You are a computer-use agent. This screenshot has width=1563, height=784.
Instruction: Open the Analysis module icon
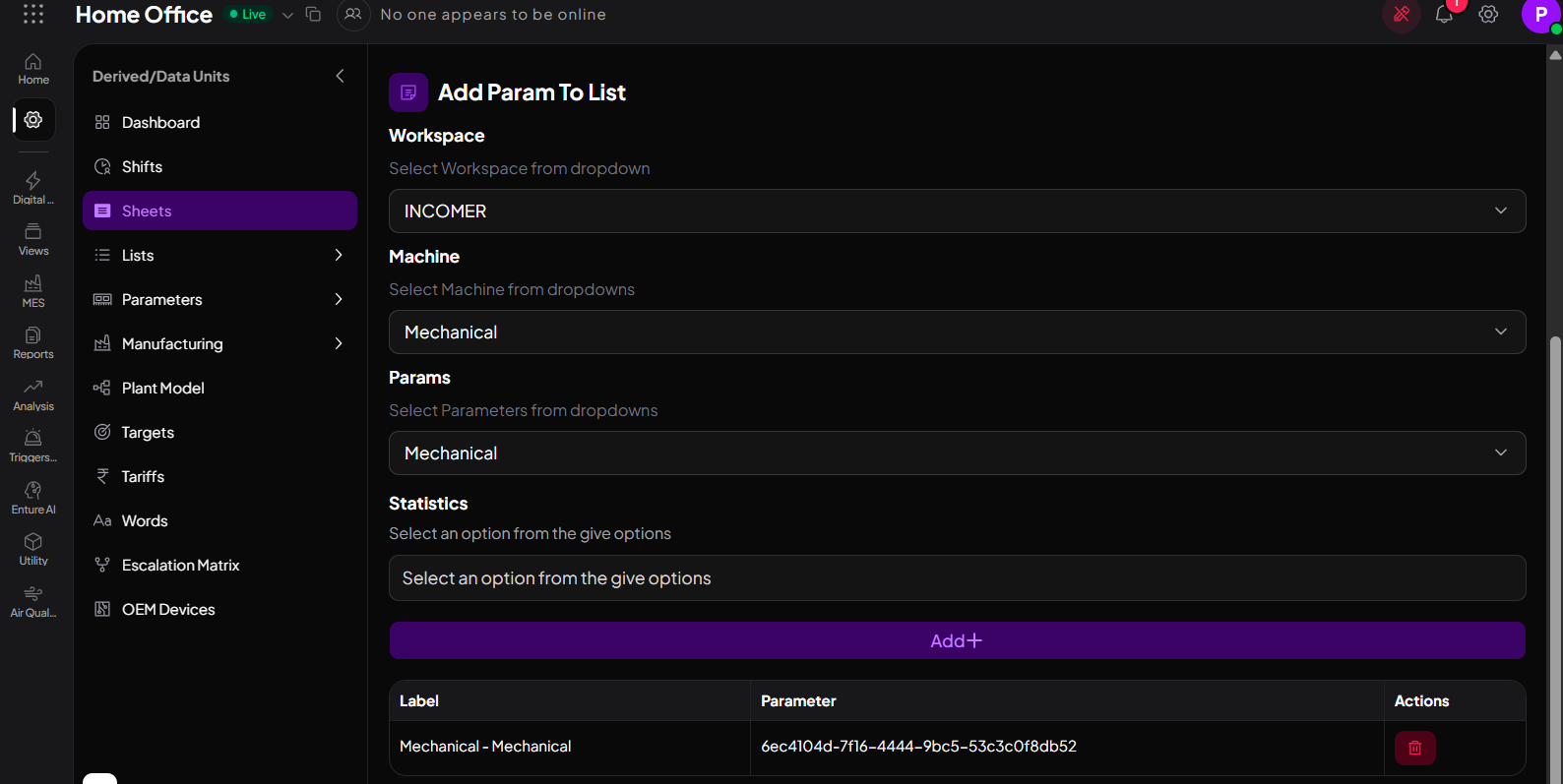click(x=33, y=395)
